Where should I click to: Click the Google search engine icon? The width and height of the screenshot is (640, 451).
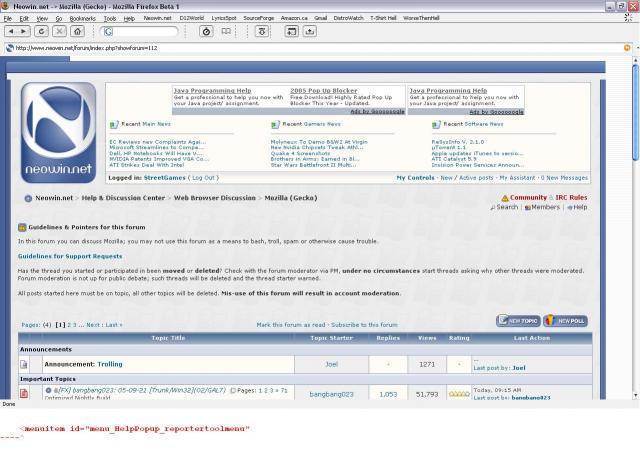pyautogui.click(x=108, y=31)
